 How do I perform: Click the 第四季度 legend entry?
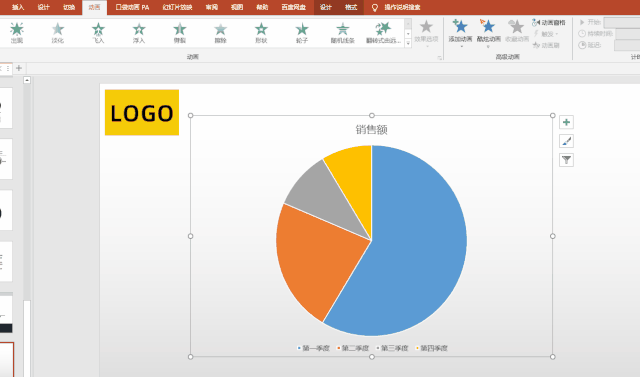point(432,348)
